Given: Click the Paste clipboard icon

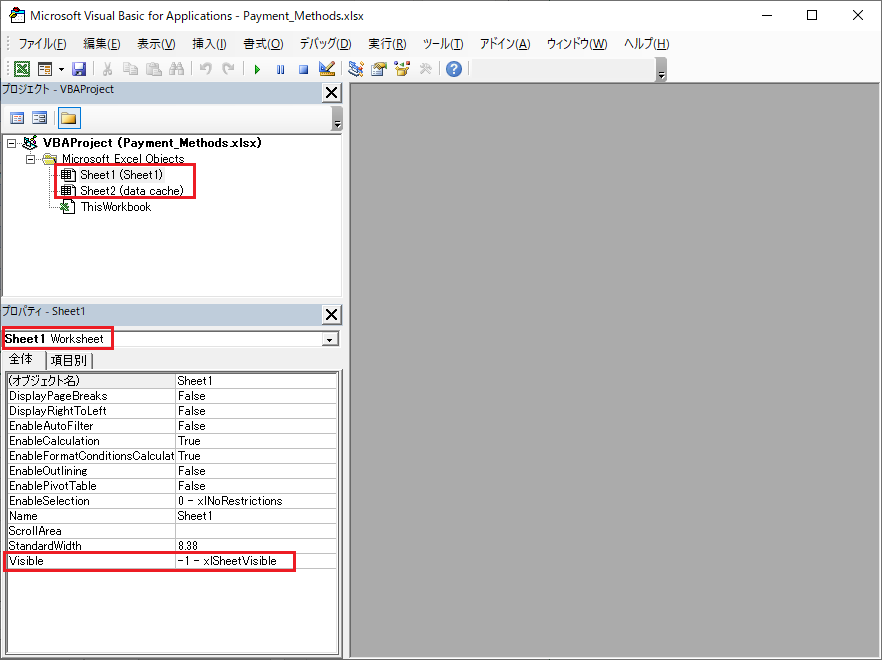Looking at the screenshot, I should 154,69.
